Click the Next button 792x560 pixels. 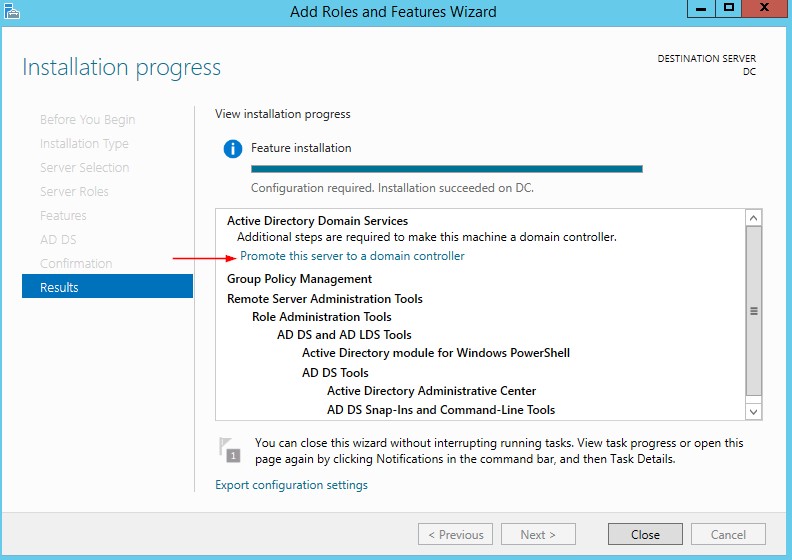click(x=539, y=534)
